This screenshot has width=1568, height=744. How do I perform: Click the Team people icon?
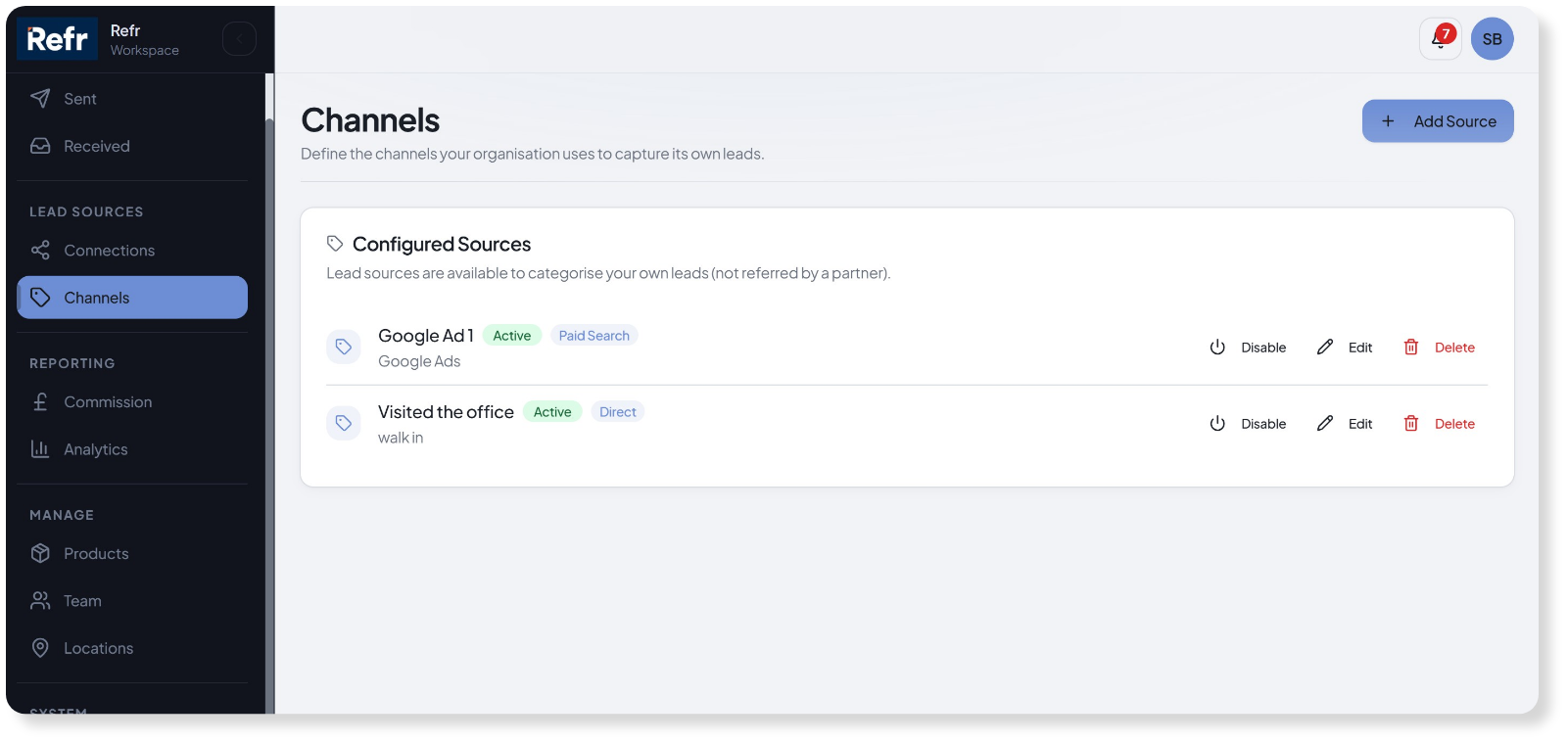40,601
